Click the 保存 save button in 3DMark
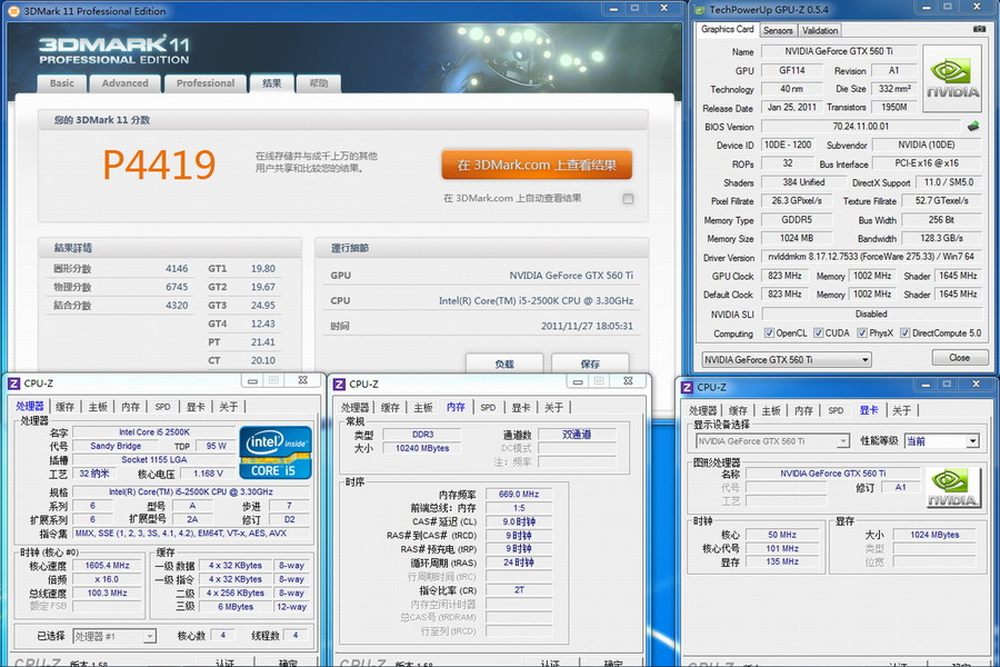Screen dimensions: 1000x667 590,363
